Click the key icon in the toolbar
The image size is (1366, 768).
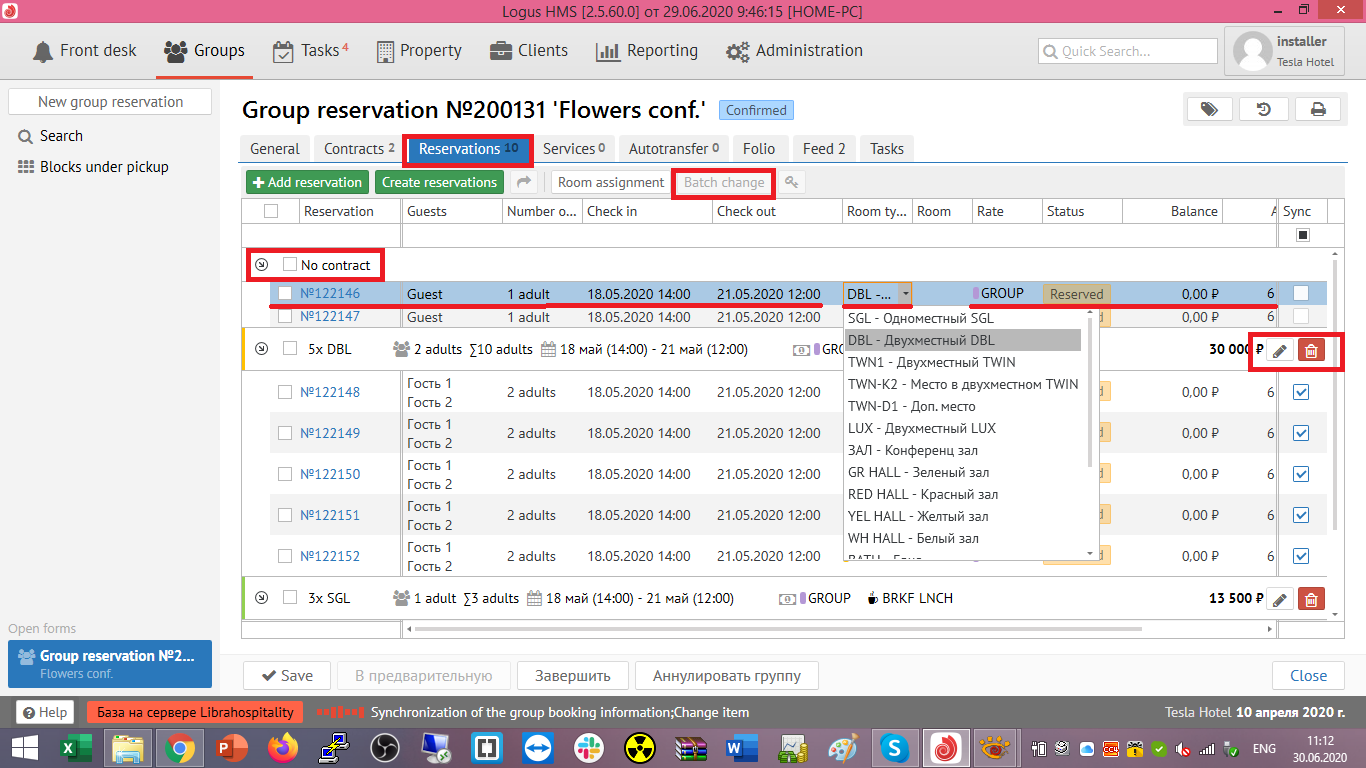coord(791,182)
